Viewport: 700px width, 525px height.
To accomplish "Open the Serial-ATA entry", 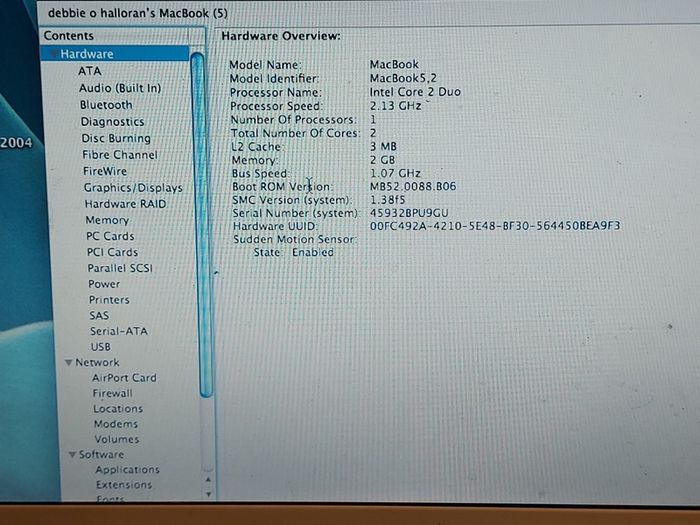I will click(x=118, y=331).
